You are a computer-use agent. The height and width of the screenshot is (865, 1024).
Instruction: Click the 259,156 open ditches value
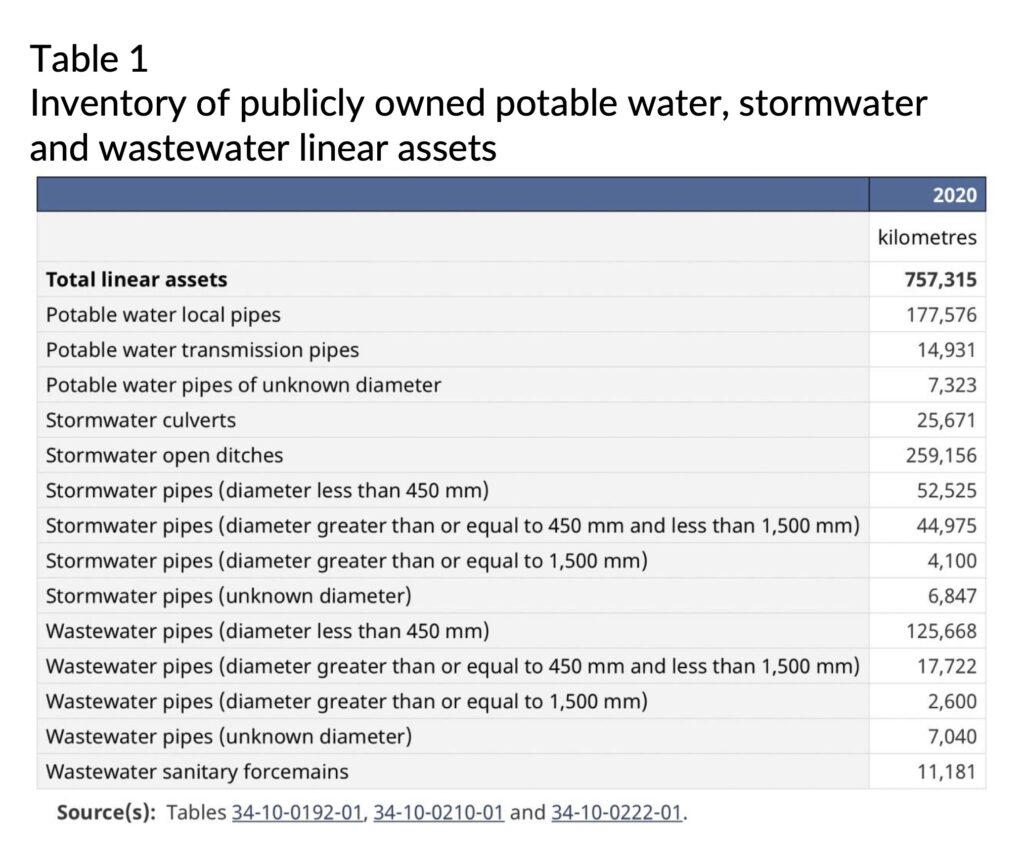point(941,455)
